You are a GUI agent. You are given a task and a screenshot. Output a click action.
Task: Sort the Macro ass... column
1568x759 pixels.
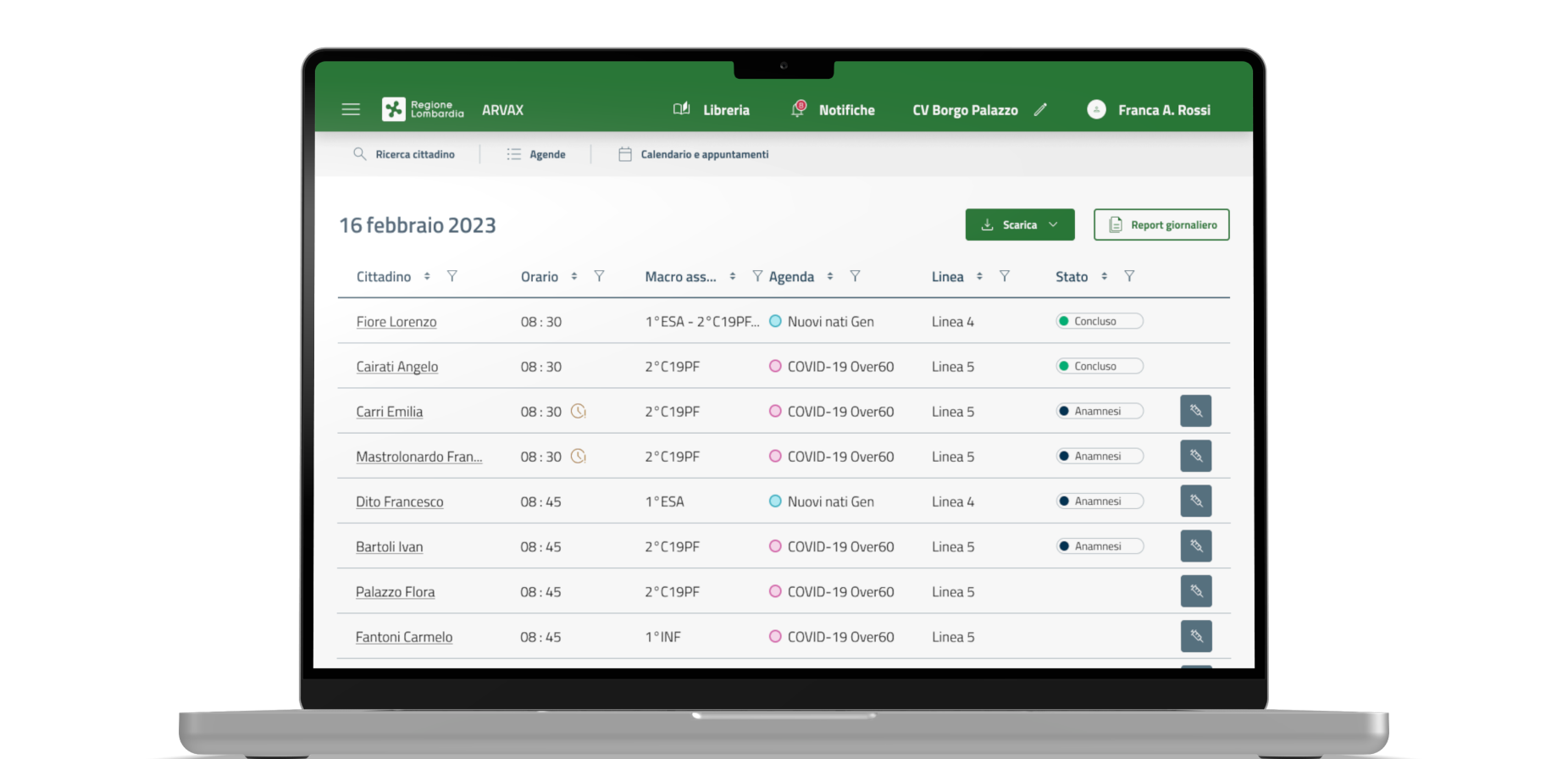point(733,276)
